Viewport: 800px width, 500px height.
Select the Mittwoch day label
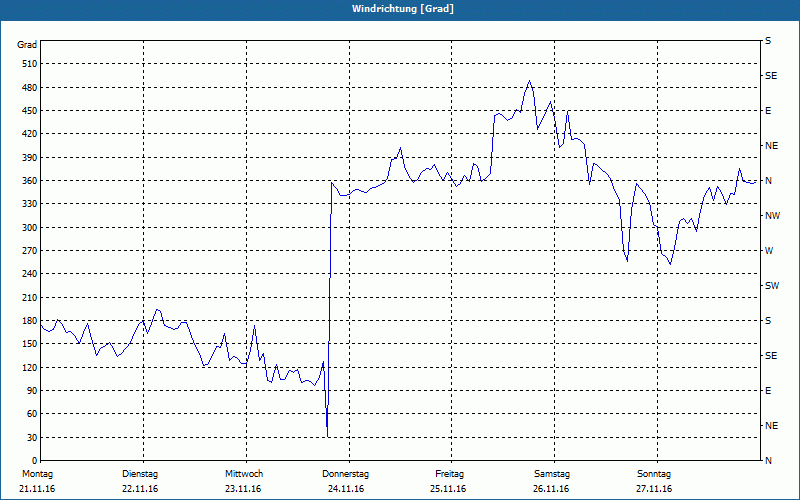[244, 474]
